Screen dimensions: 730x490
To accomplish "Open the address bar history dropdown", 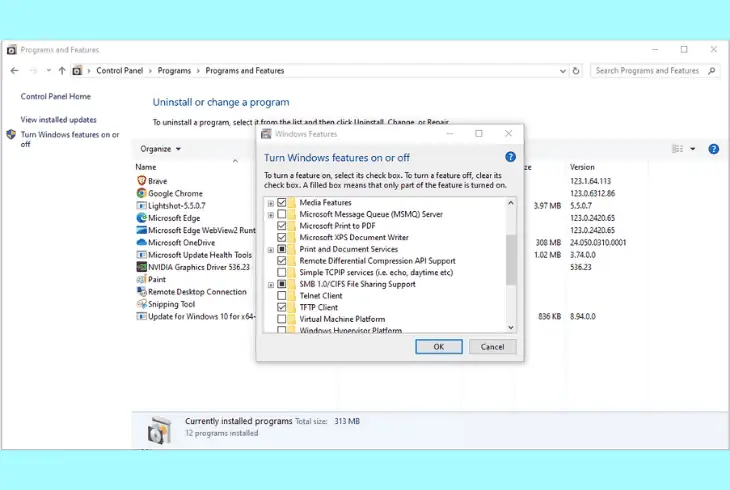I will [x=562, y=71].
